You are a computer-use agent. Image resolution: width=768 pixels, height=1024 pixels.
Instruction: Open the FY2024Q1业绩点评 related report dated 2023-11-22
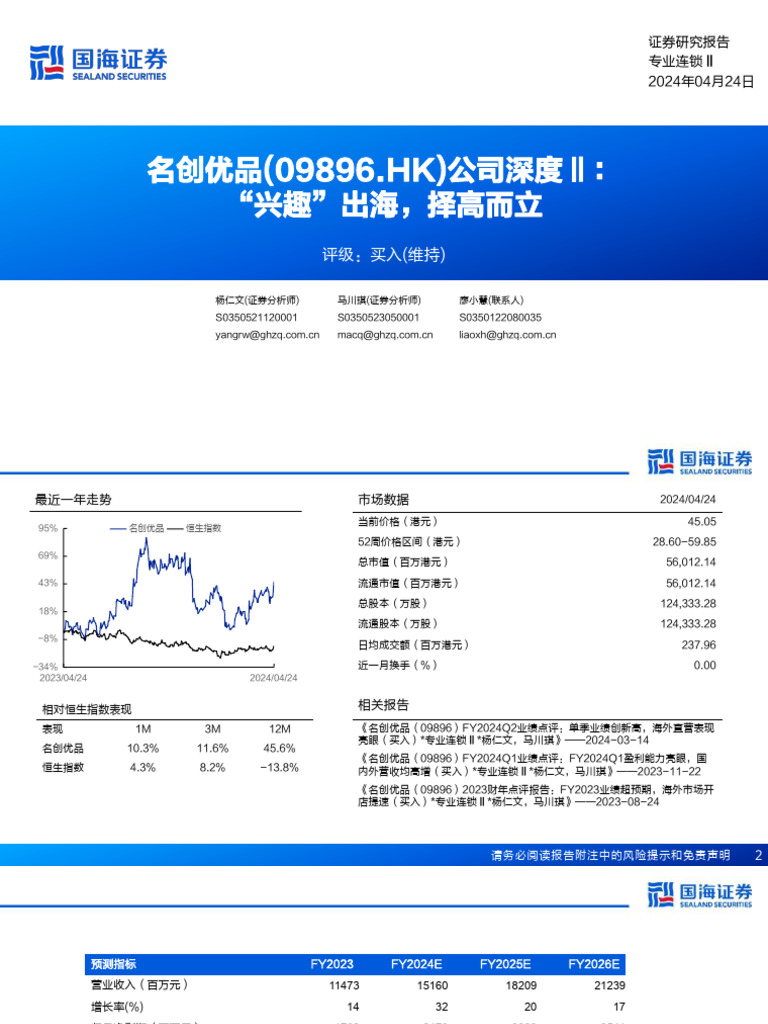point(532,765)
